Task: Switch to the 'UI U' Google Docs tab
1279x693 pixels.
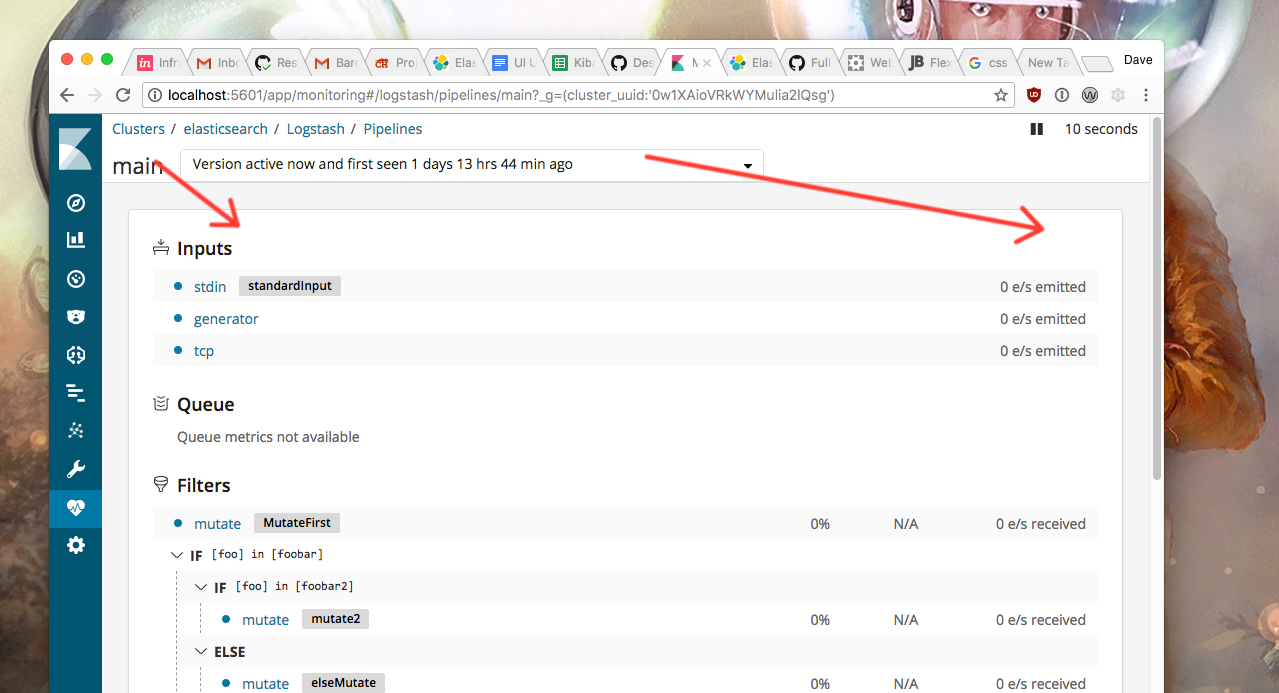Action: click(514, 62)
